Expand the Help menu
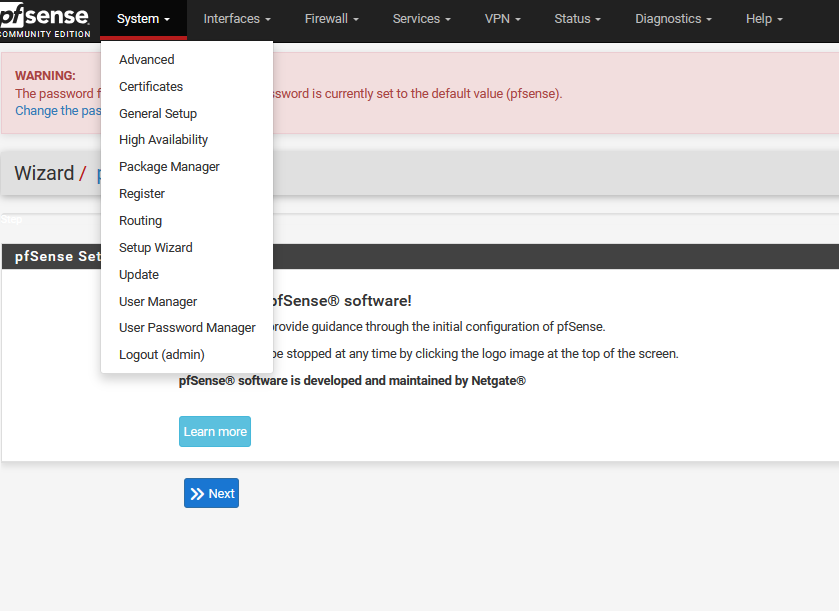Screen dimensions: 839x611 click(764, 19)
